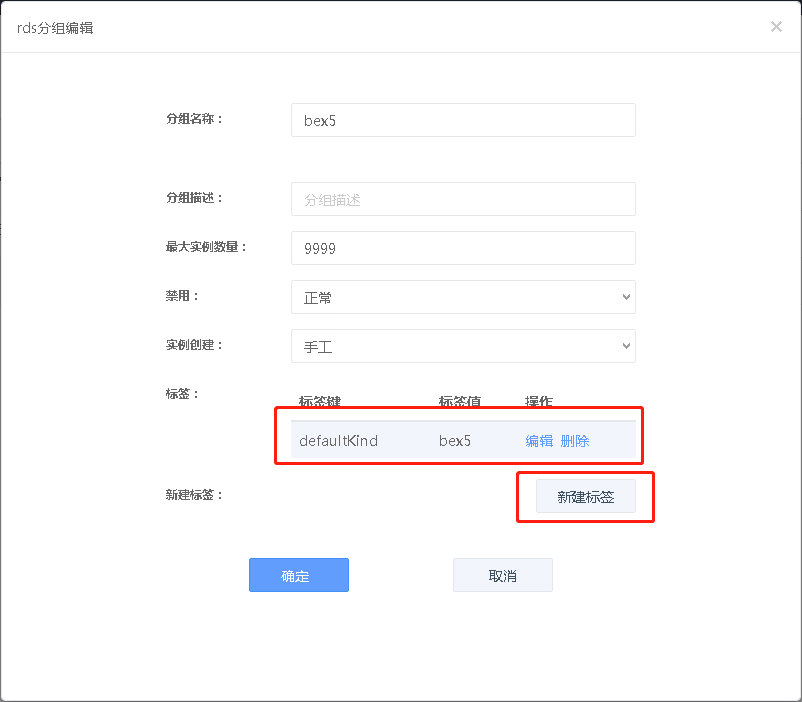Close the rds分组编辑 dialog with X
The height and width of the screenshot is (702, 802).
point(776,27)
